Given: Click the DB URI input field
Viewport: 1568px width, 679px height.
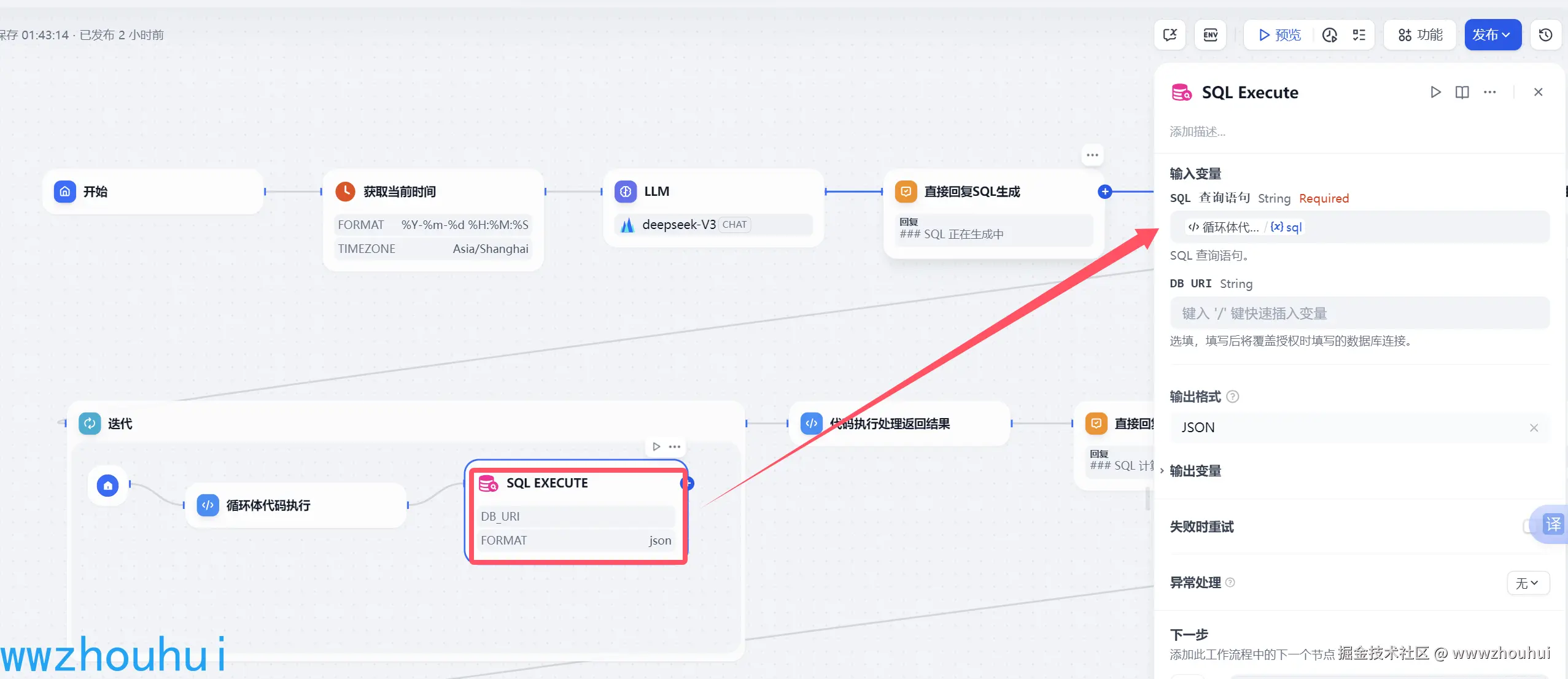Looking at the screenshot, I should [1359, 314].
